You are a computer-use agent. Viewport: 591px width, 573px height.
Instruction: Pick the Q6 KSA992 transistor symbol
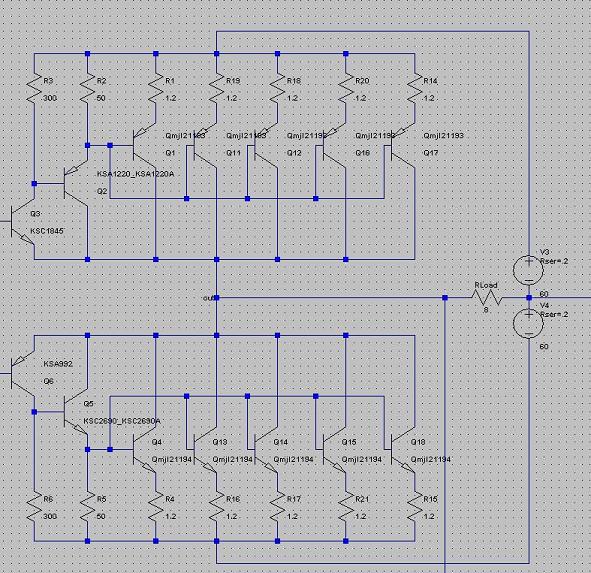[23, 373]
